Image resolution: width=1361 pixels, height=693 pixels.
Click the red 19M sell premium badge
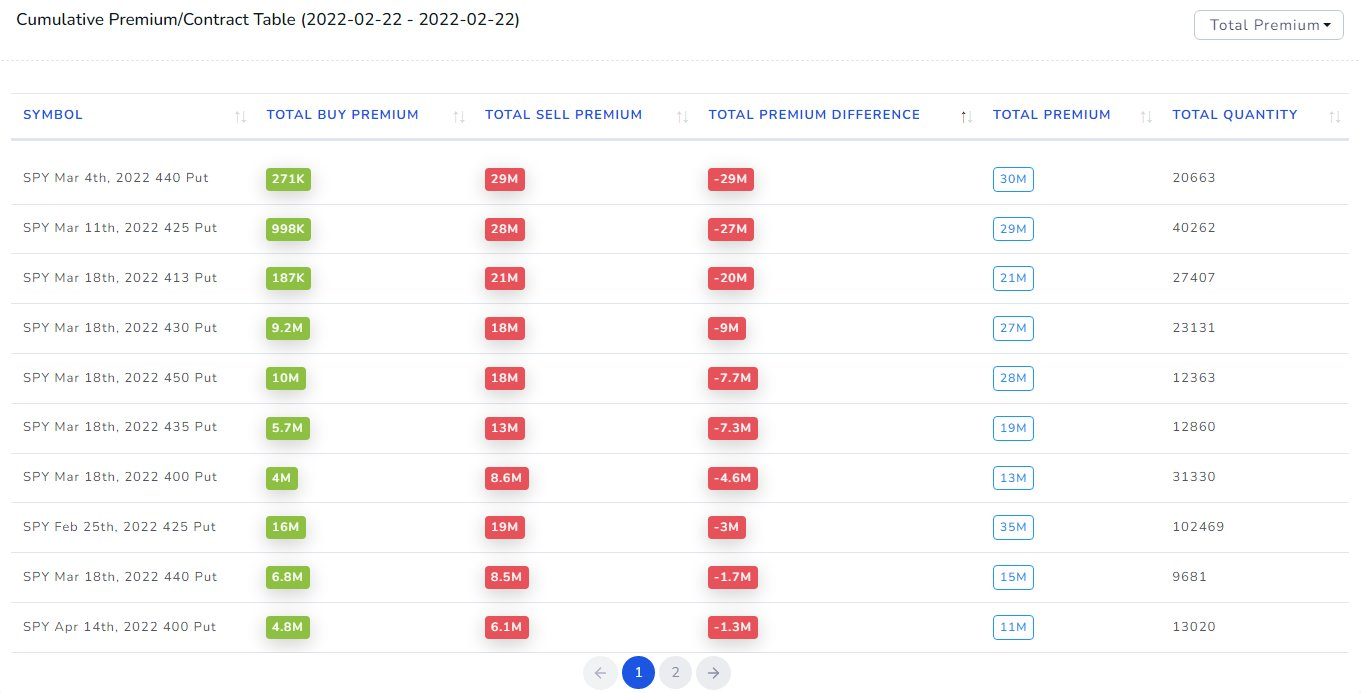click(505, 528)
